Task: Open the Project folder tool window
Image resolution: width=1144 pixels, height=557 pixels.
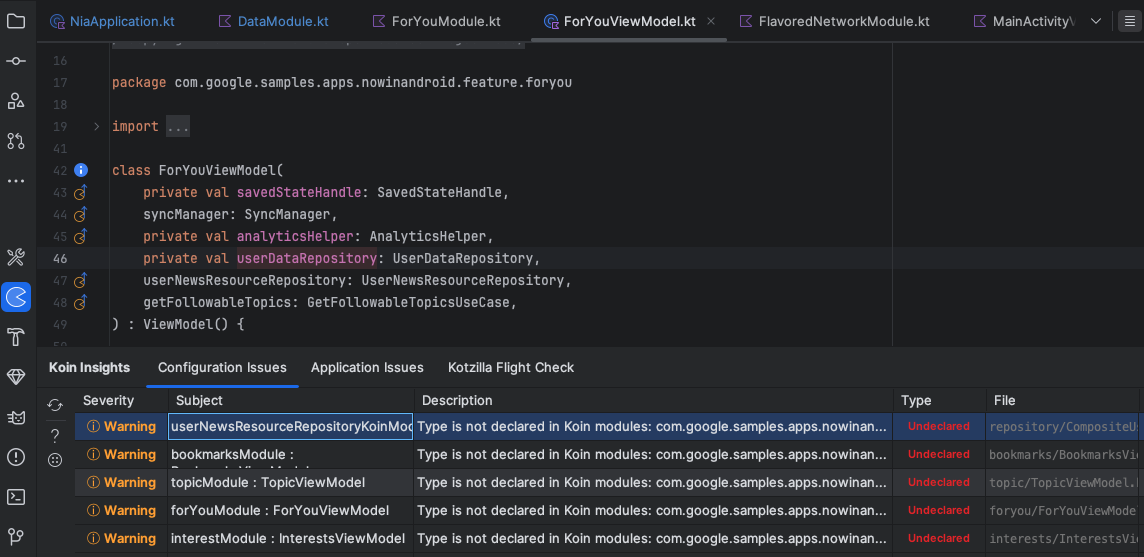Action: 16,21
